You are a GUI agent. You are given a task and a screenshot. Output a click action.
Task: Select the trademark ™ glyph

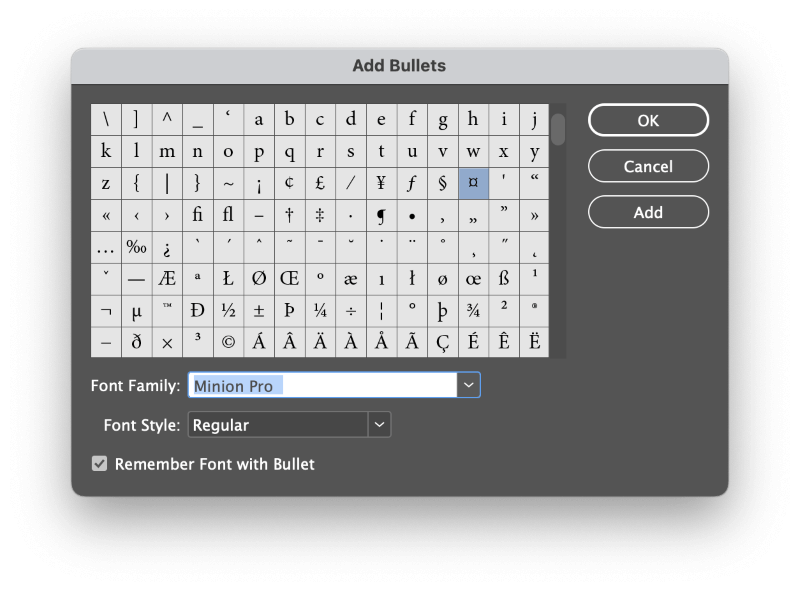(x=166, y=310)
